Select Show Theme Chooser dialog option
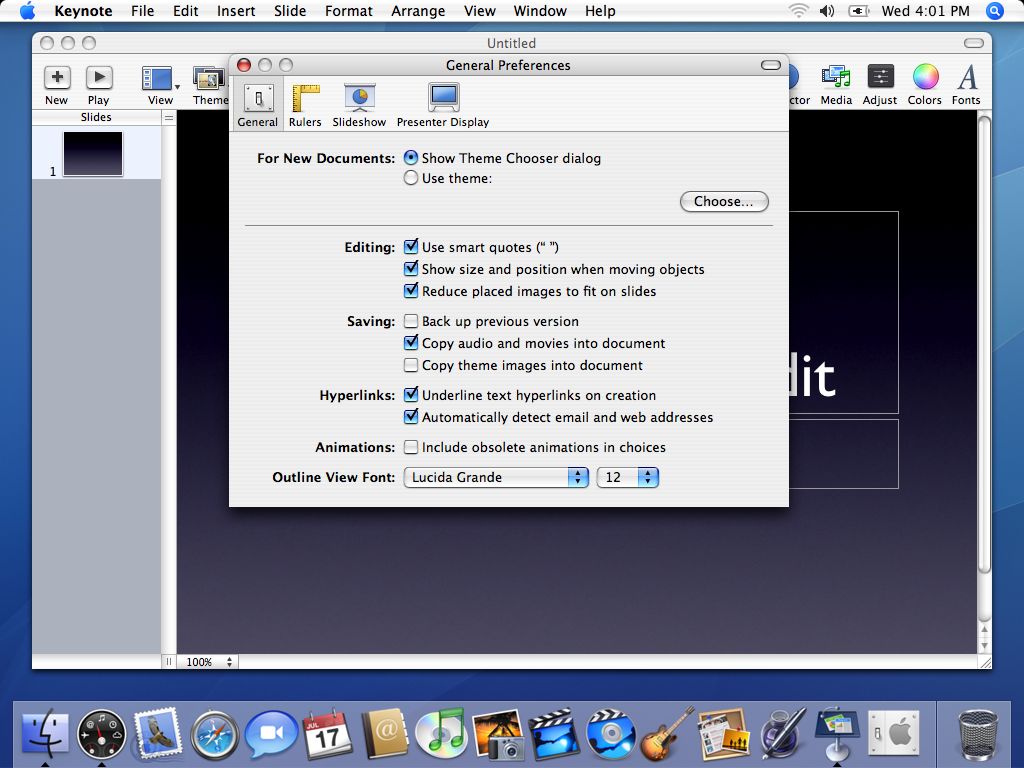Image resolution: width=1024 pixels, height=768 pixels. (410, 158)
